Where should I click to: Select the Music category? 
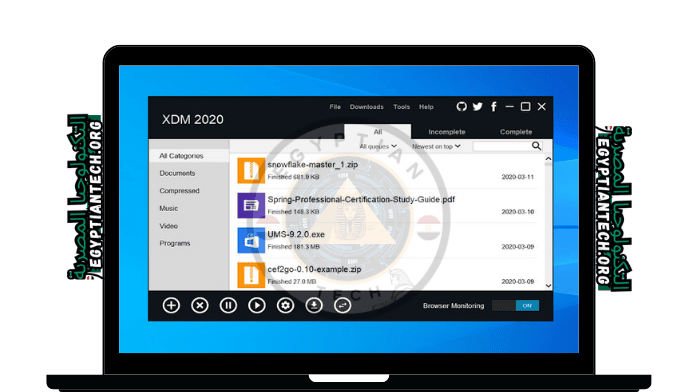coord(168,208)
